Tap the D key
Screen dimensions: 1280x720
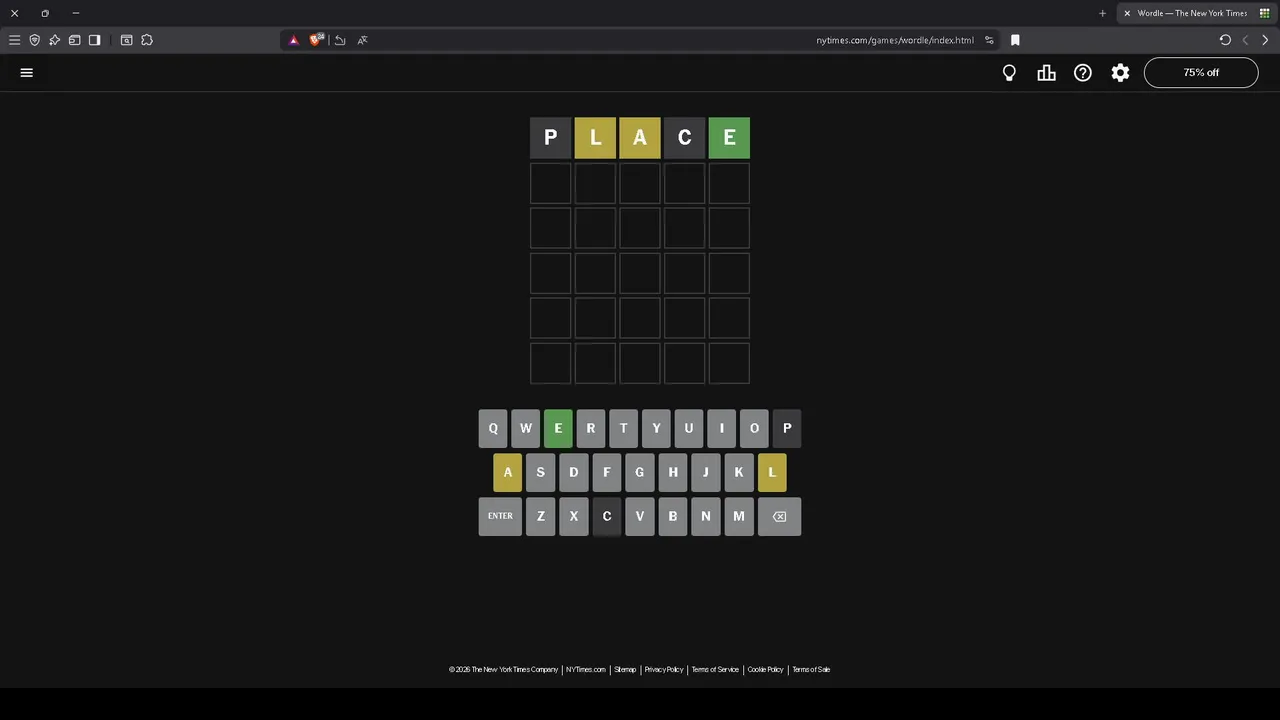573,472
